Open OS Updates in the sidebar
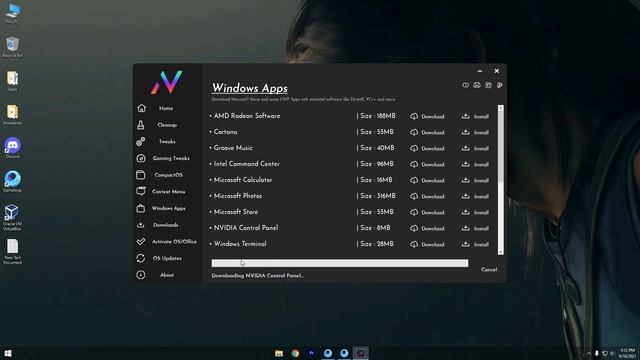This screenshot has height=360, width=640. point(167,258)
